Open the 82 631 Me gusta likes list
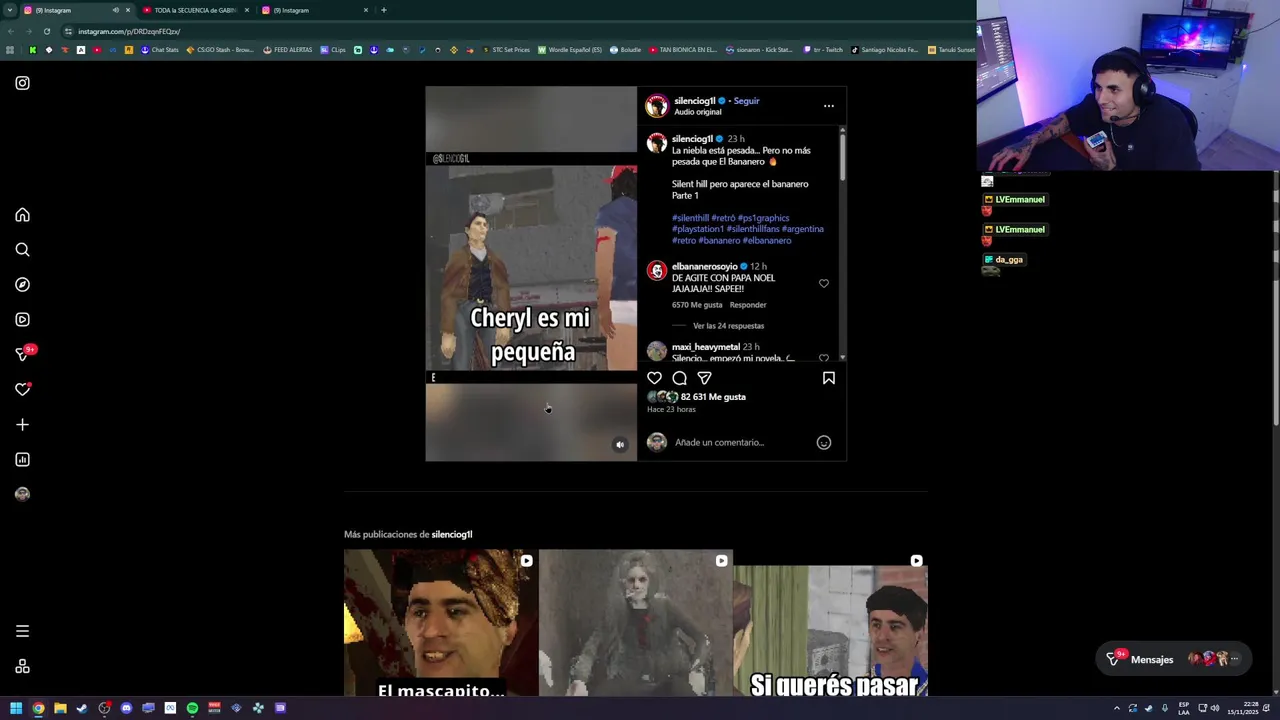 point(713,397)
